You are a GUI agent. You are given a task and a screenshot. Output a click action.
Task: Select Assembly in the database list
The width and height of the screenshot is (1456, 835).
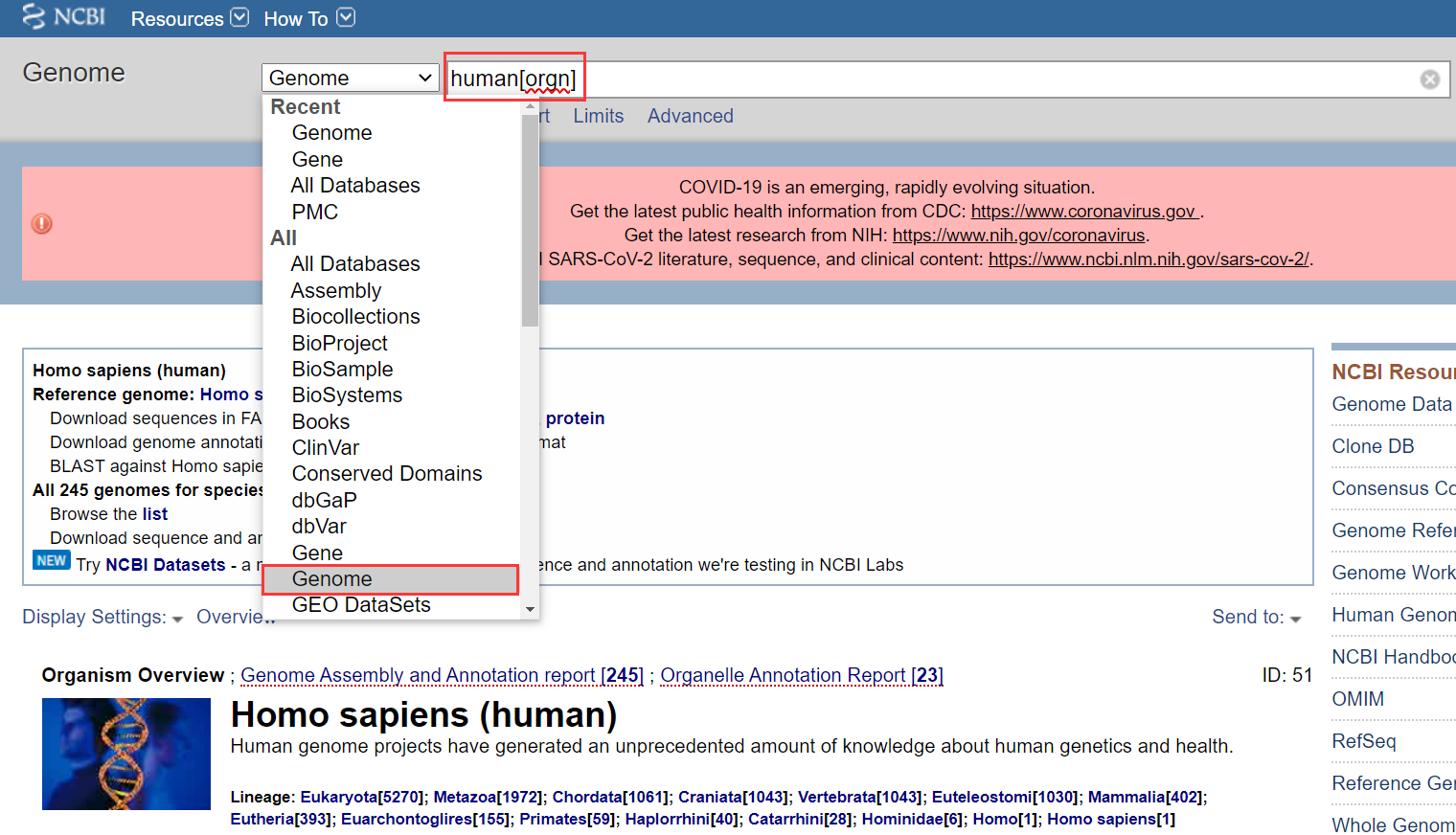coord(336,290)
